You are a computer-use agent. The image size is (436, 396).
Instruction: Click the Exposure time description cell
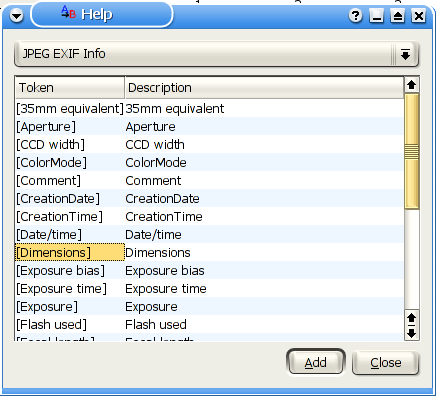[x=264, y=289]
